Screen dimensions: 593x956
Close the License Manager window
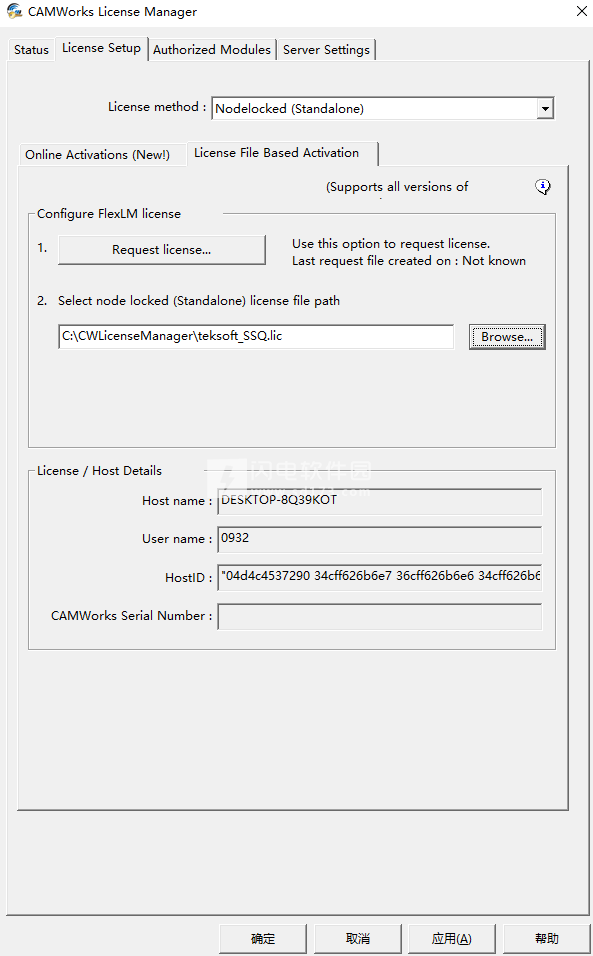(x=581, y=12)
